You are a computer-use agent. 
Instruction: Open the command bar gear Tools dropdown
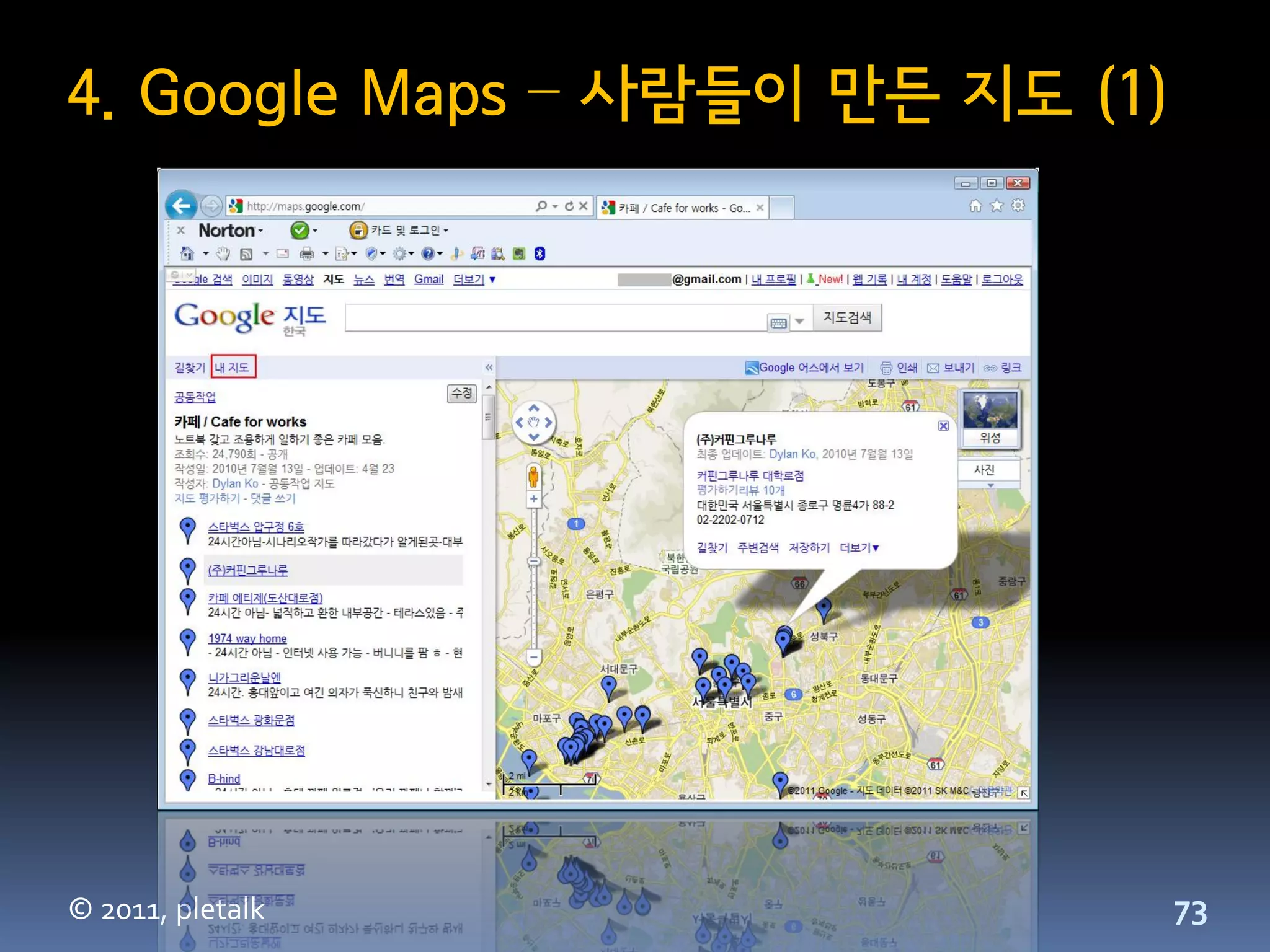[x=411, y=253]
